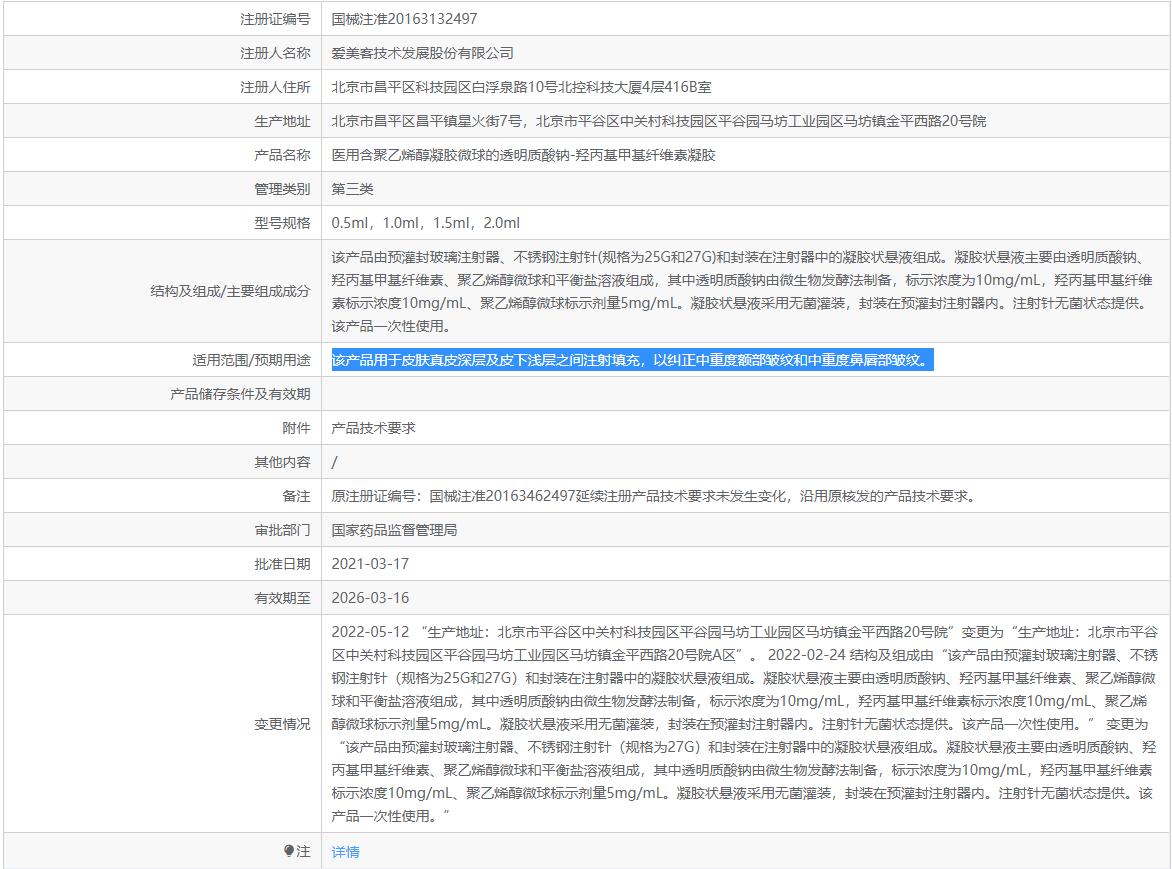Click the 第三类 management category value
The width and height of the screenshot is (1172, 869).
click(x=352, y=189)
